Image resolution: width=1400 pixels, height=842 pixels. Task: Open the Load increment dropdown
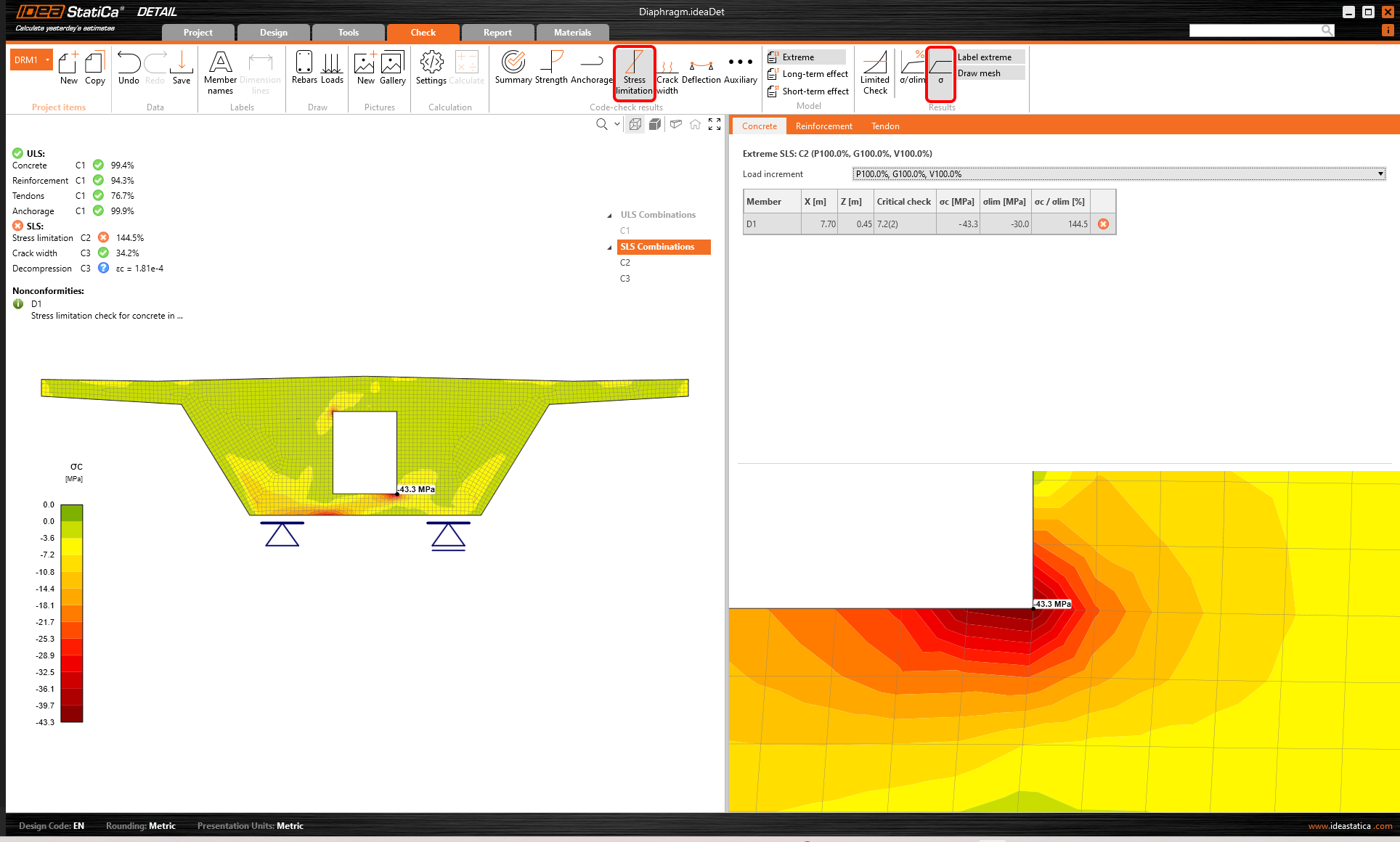1118,174
